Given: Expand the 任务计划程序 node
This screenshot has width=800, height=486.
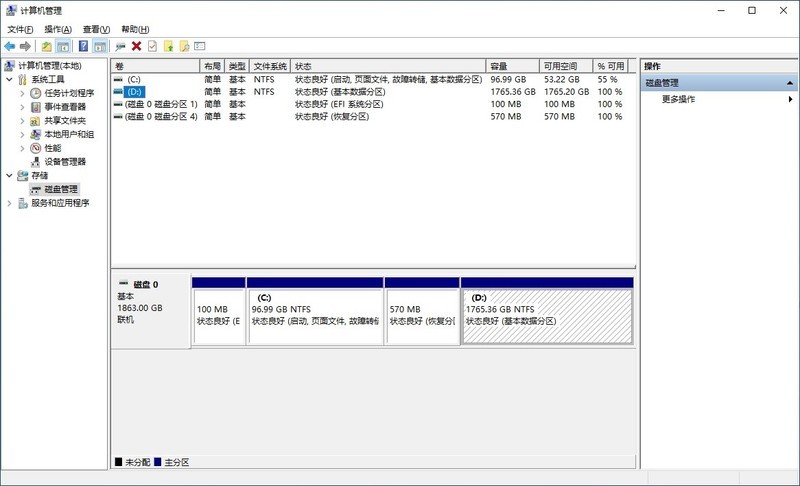Looking at the screenshot, I should pyautogui.click(x=22, y=93).
